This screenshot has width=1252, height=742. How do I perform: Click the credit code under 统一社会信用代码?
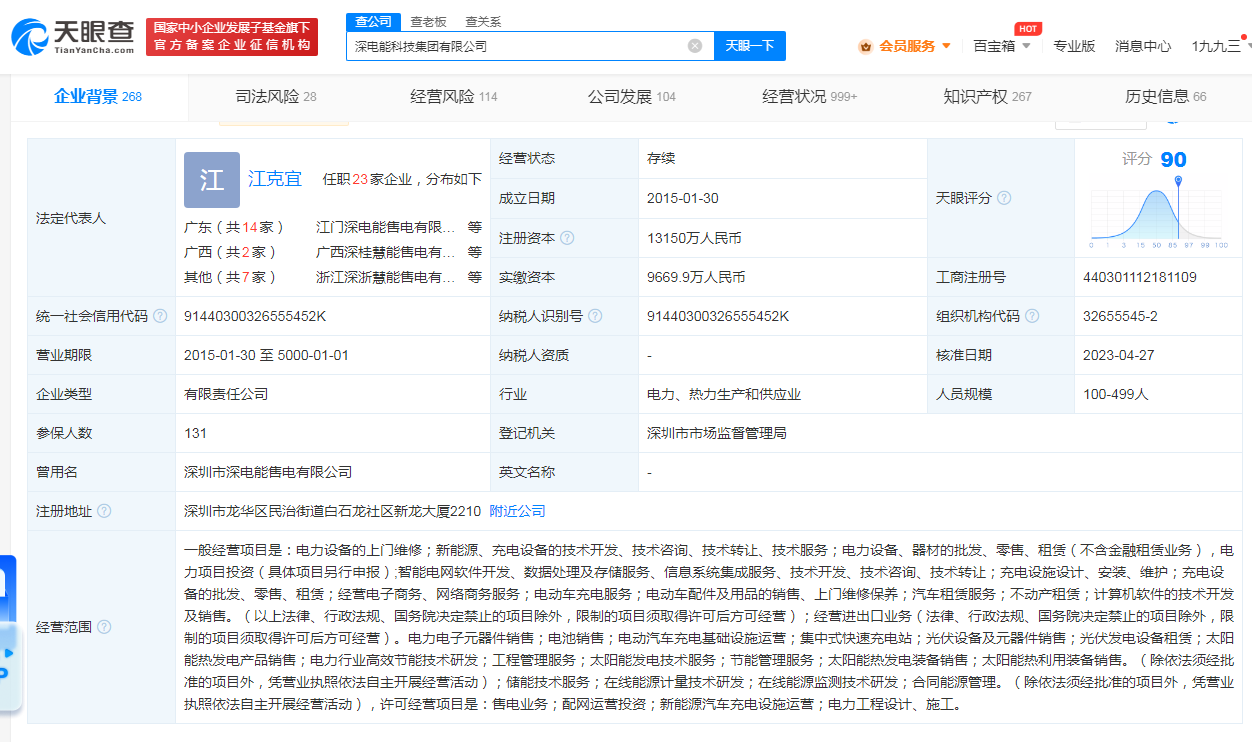click(x=255, y=316)
